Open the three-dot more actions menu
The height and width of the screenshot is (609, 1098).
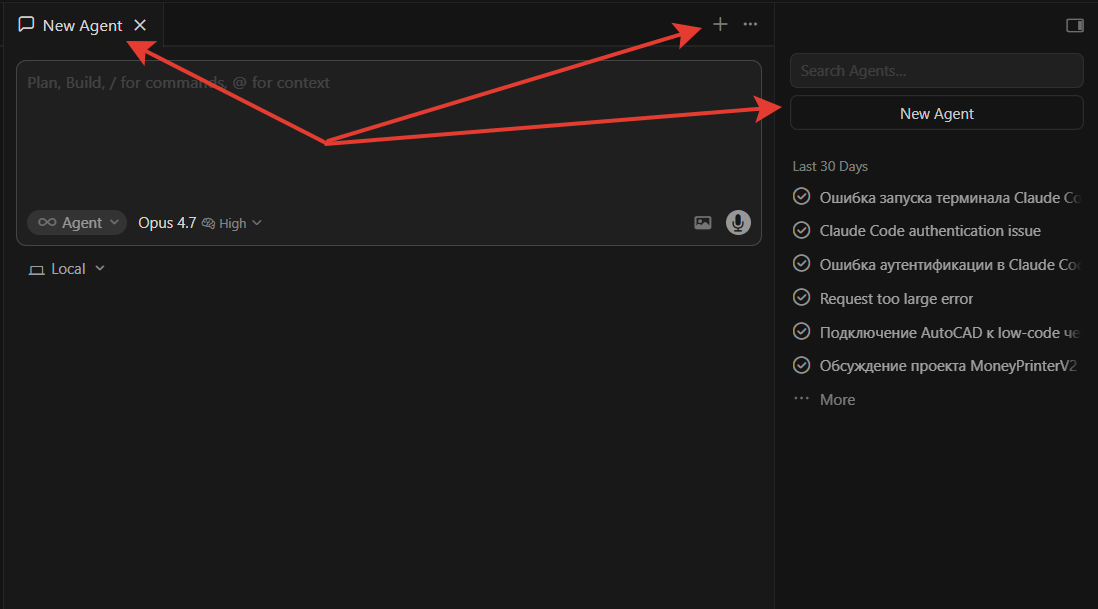click(x=750, y=24)
